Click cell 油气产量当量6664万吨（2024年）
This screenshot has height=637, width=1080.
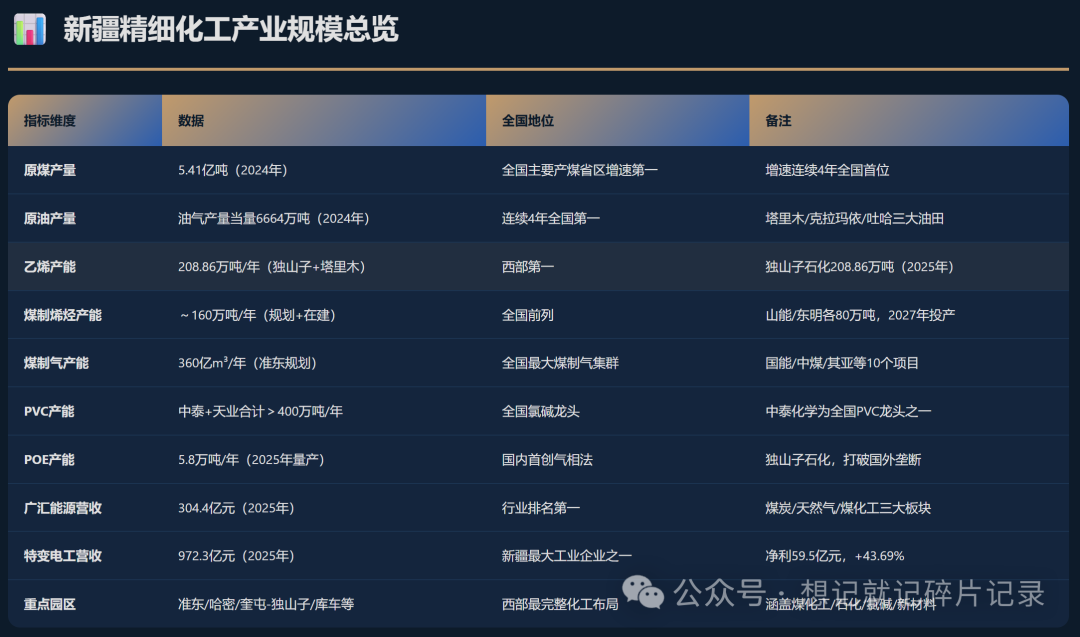[x=273, y=218]
